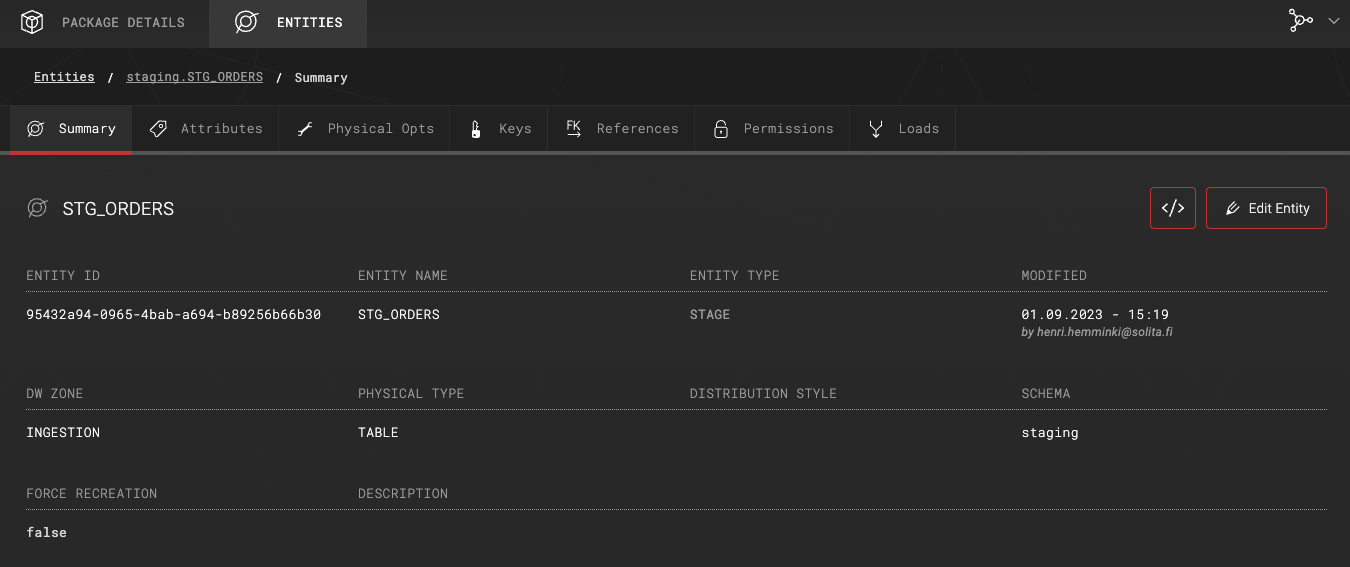Click the Package Details cube icon
Screen dimensions: 1350x567
click(x=32, y=22)
